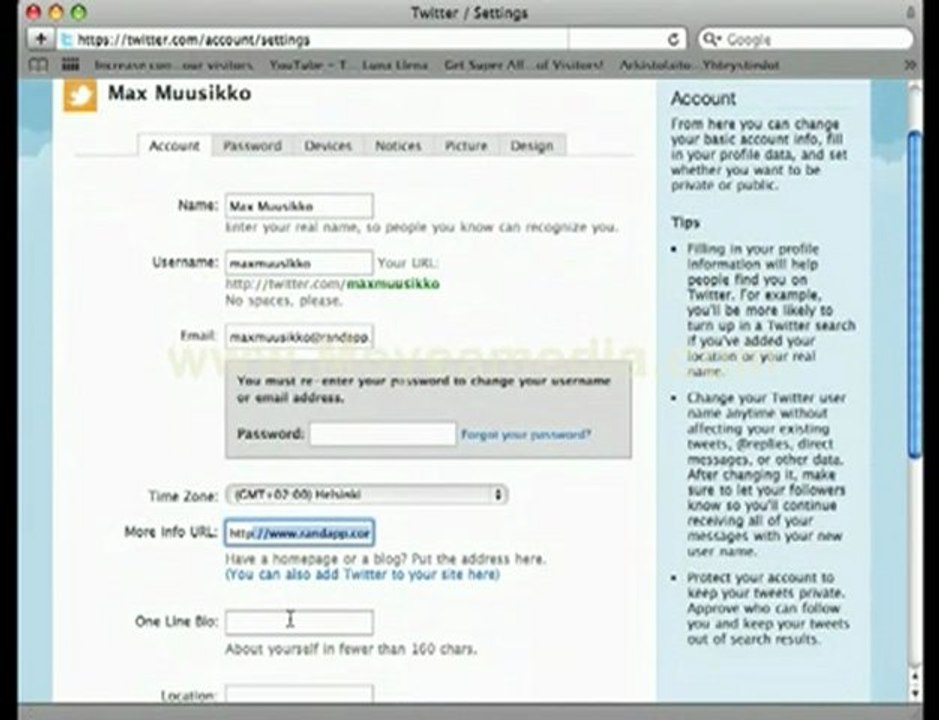This screenshot has width=939, height=720.
Task: Click the twitter.com/maxmuusikko URL text
Action: pyautogui.click(x=332, y=283)
